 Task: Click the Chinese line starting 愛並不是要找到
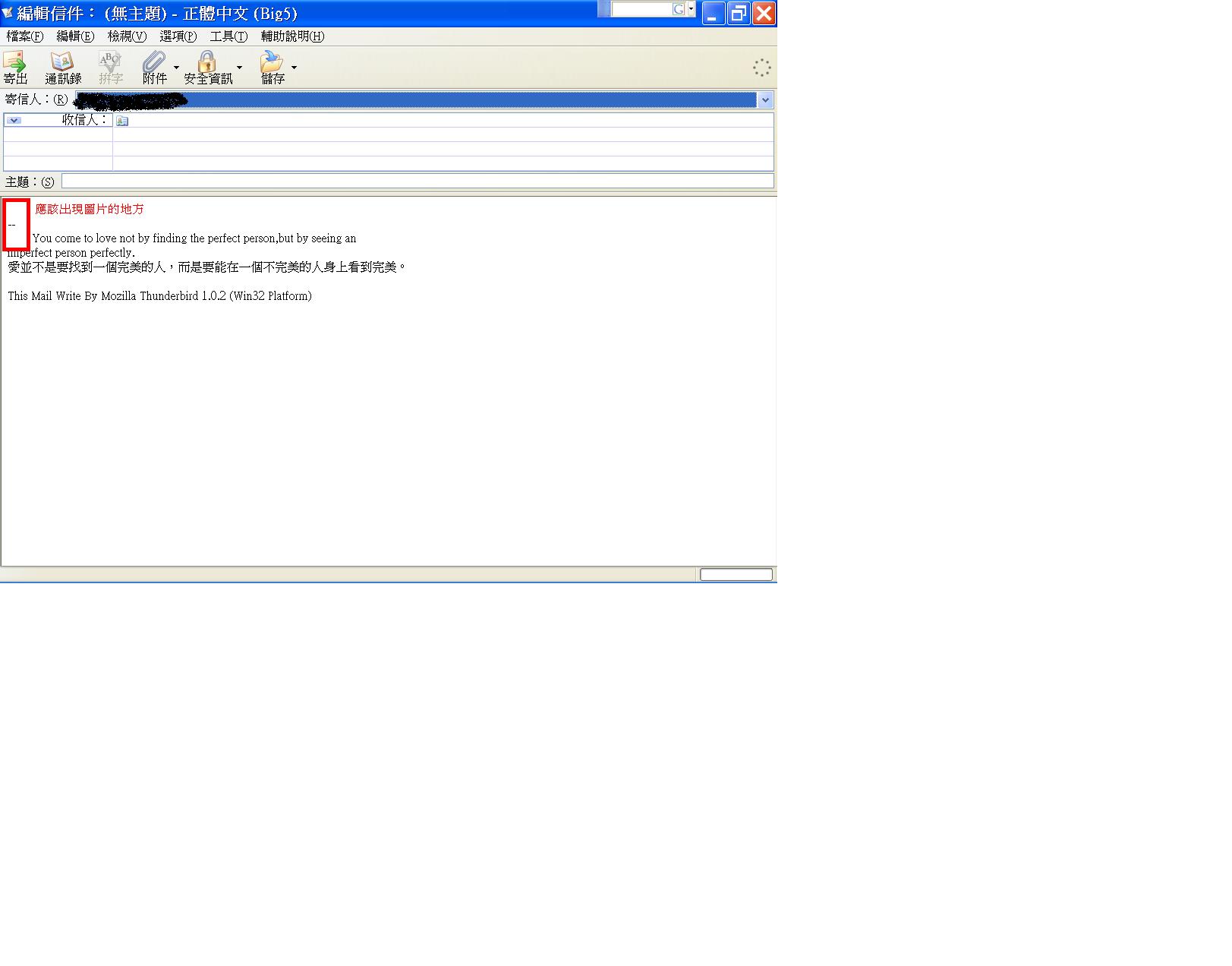point(207,267)
